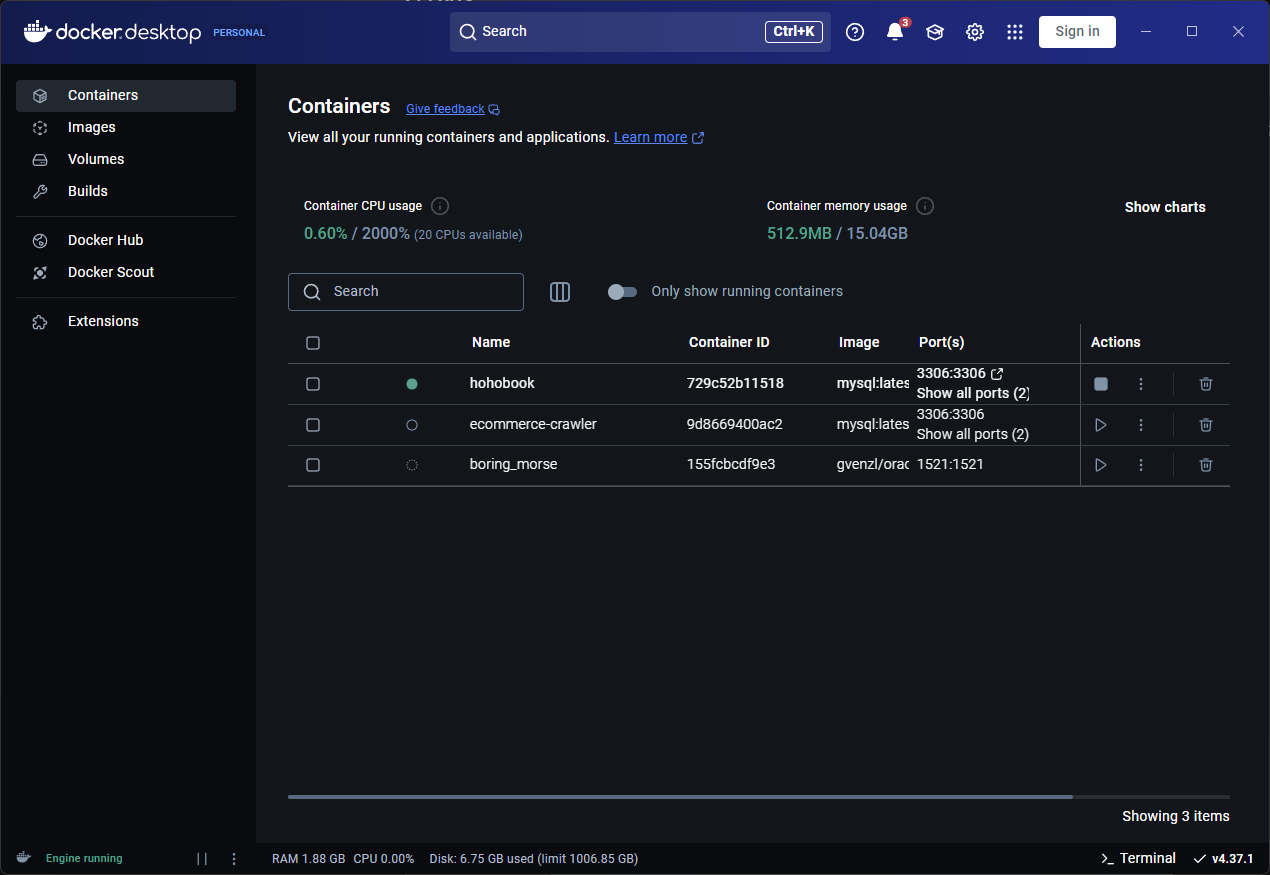Click container ID 155fcbcdf9e3
Viewport: 1270px width, 875px height.
731,465
